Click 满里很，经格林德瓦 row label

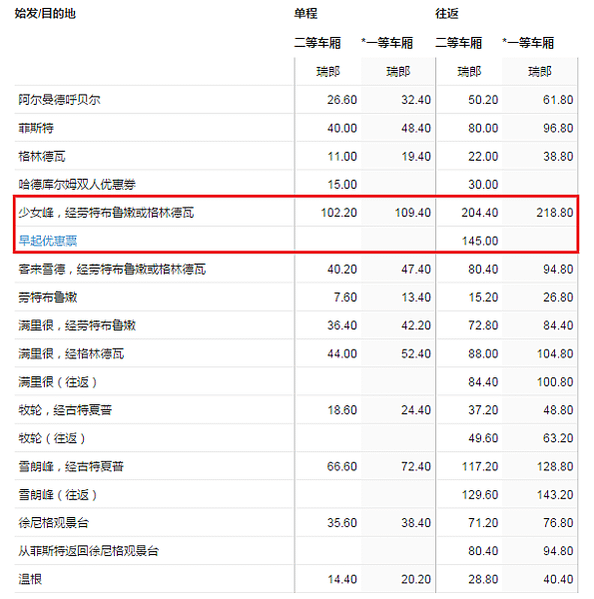71,354
